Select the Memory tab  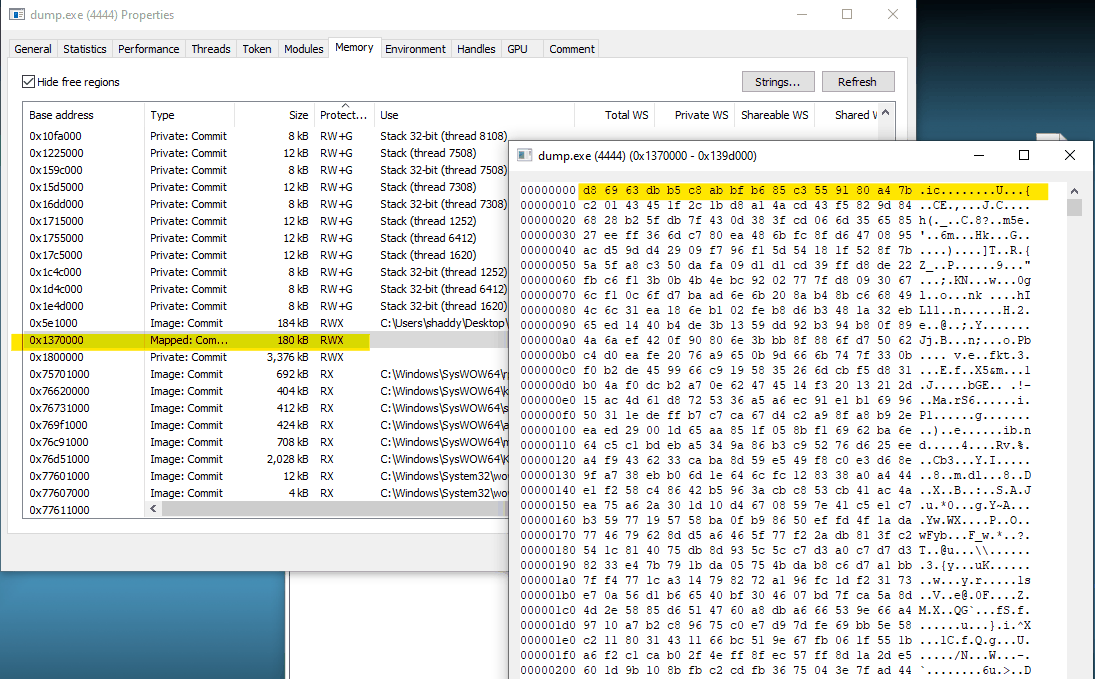click(354, 48)
